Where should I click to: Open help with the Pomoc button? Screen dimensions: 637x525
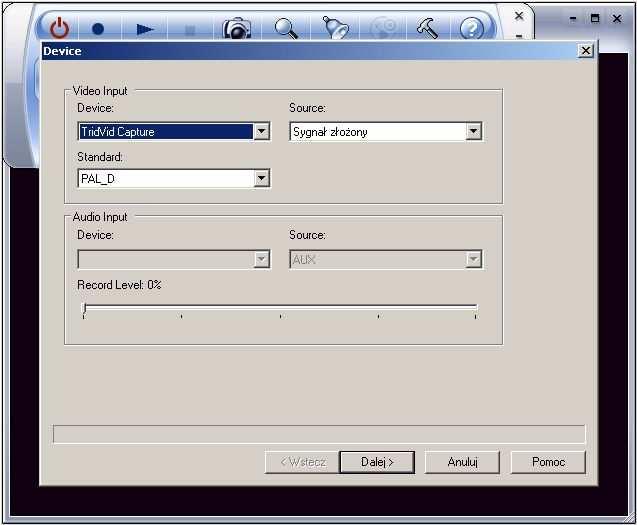(x=548, y=462)
